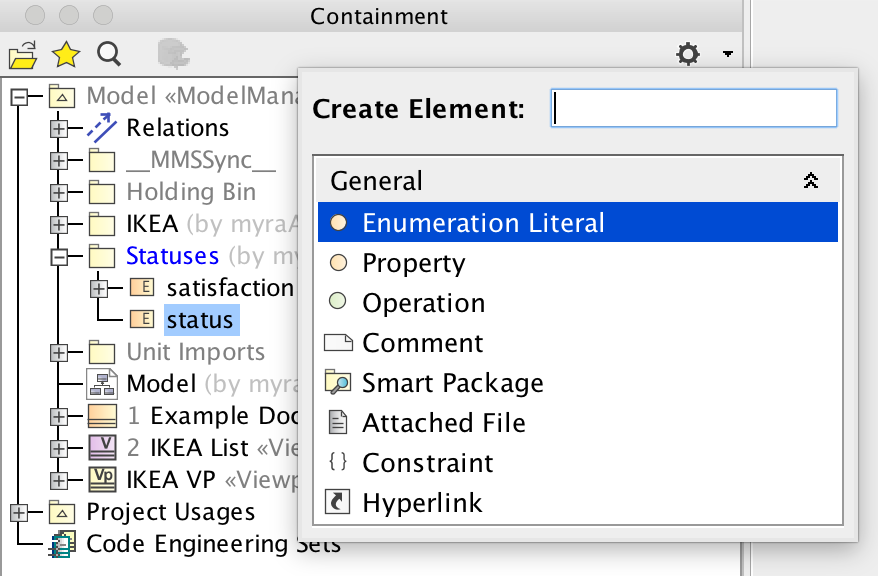Expand the IKEA package node
Screen dimensions: 879x576
[58, 224]
